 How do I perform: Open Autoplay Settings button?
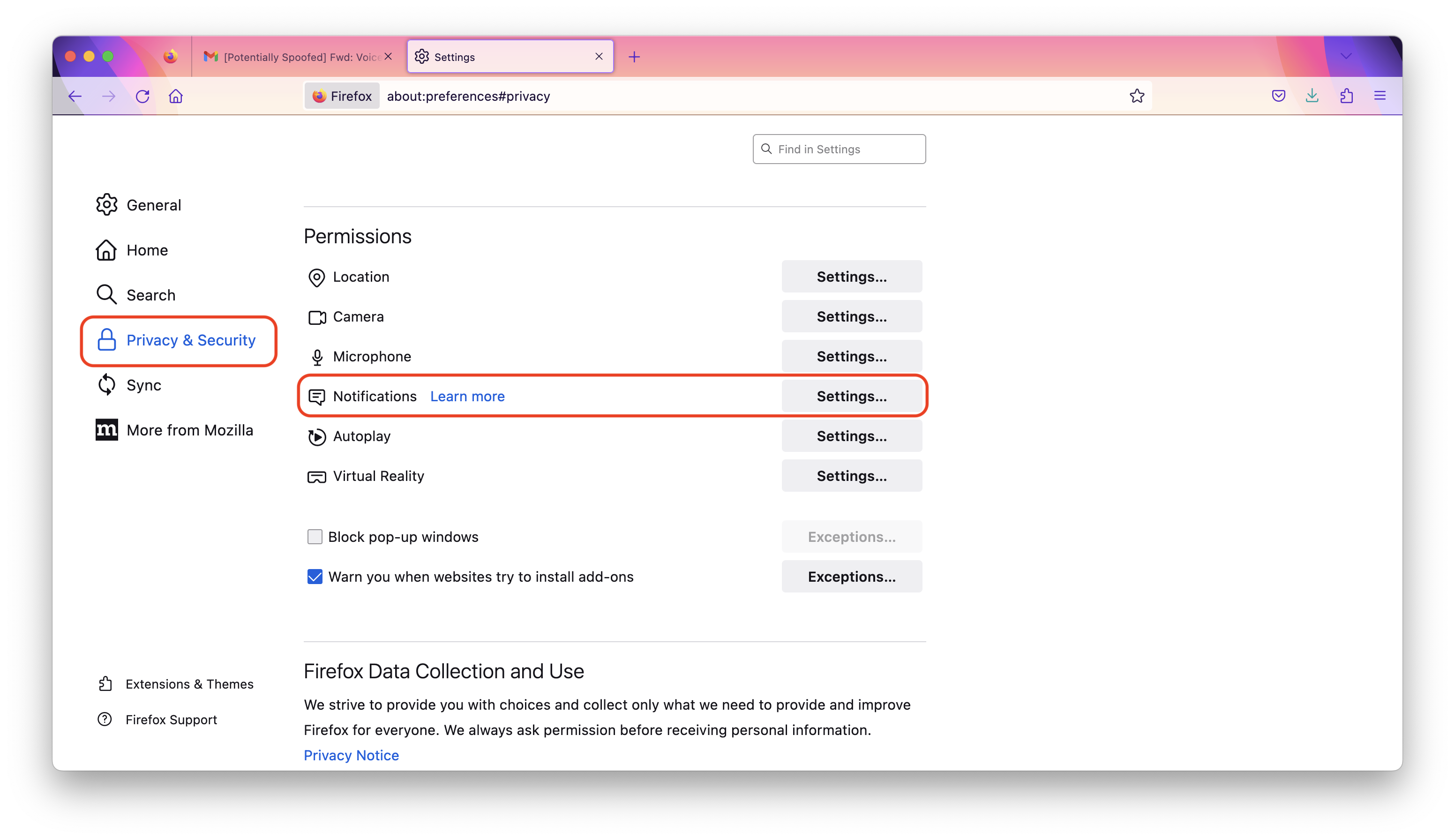852,436
